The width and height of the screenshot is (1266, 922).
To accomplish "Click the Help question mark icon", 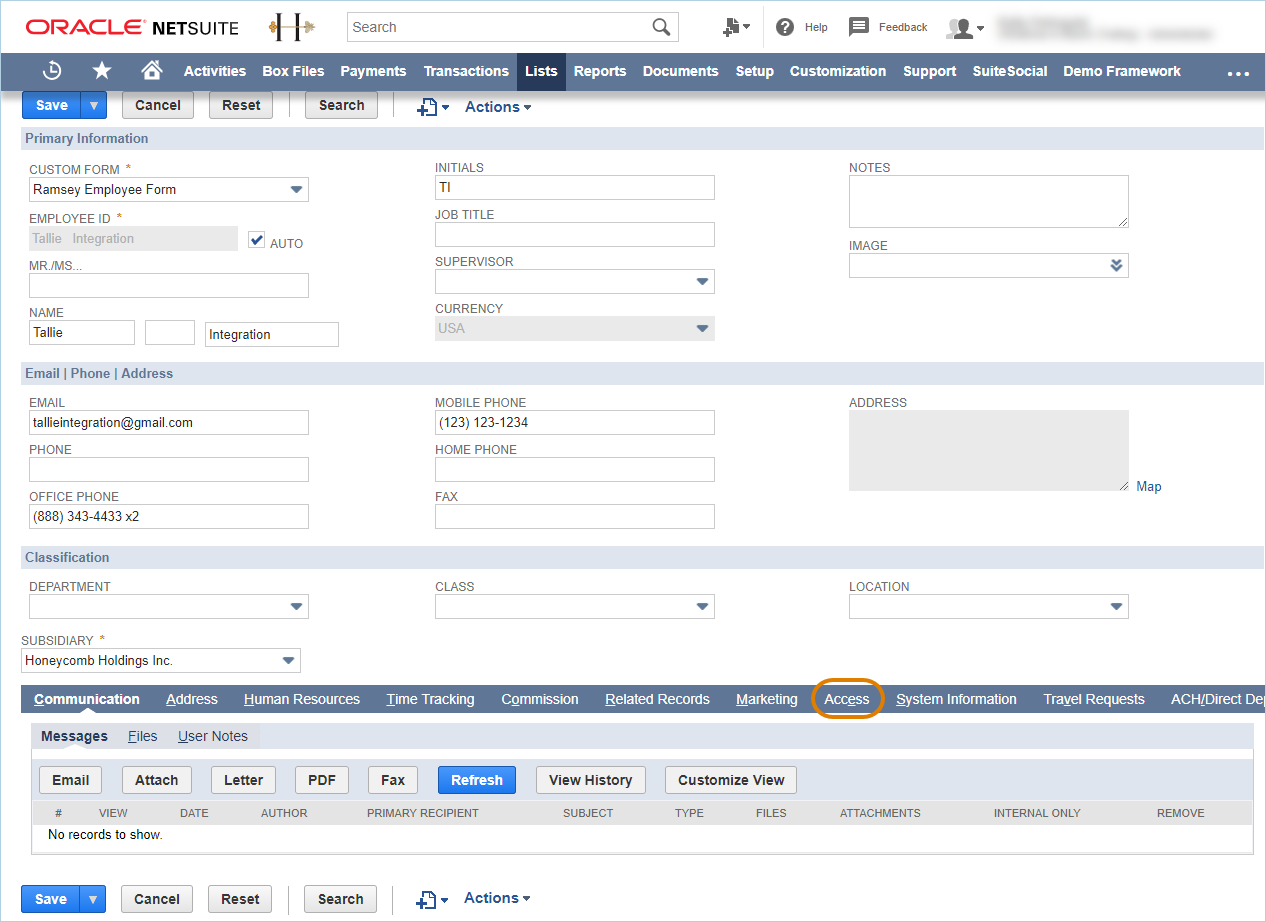I will pos(785,27).
